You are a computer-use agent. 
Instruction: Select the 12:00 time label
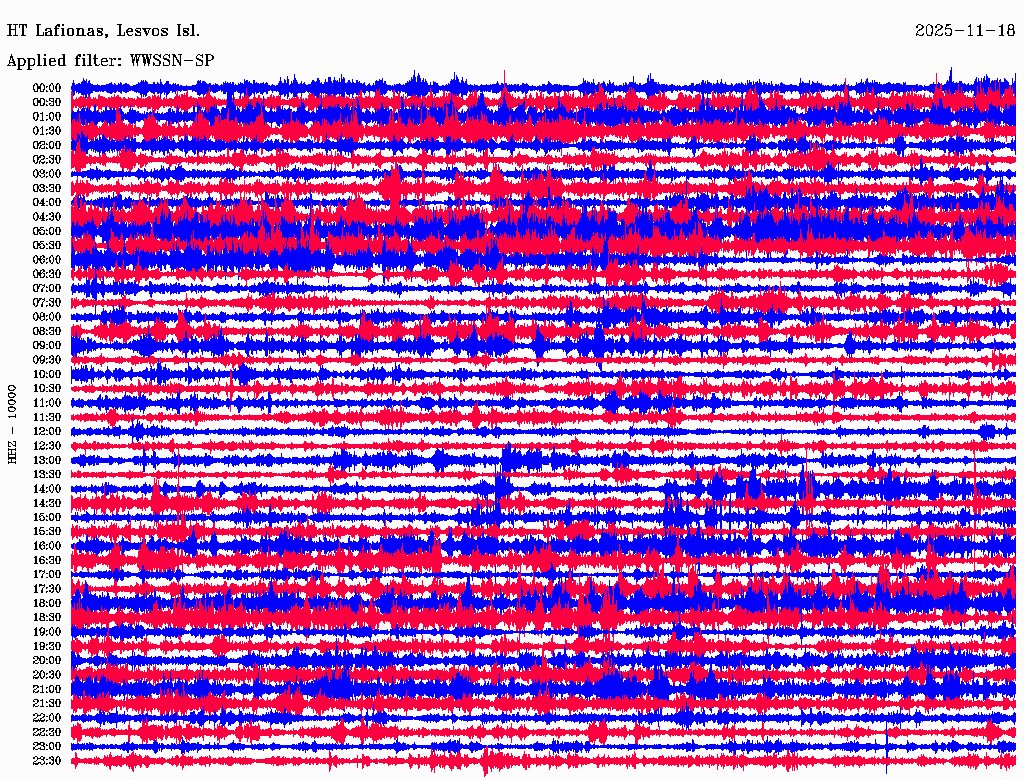pos(46,431)
